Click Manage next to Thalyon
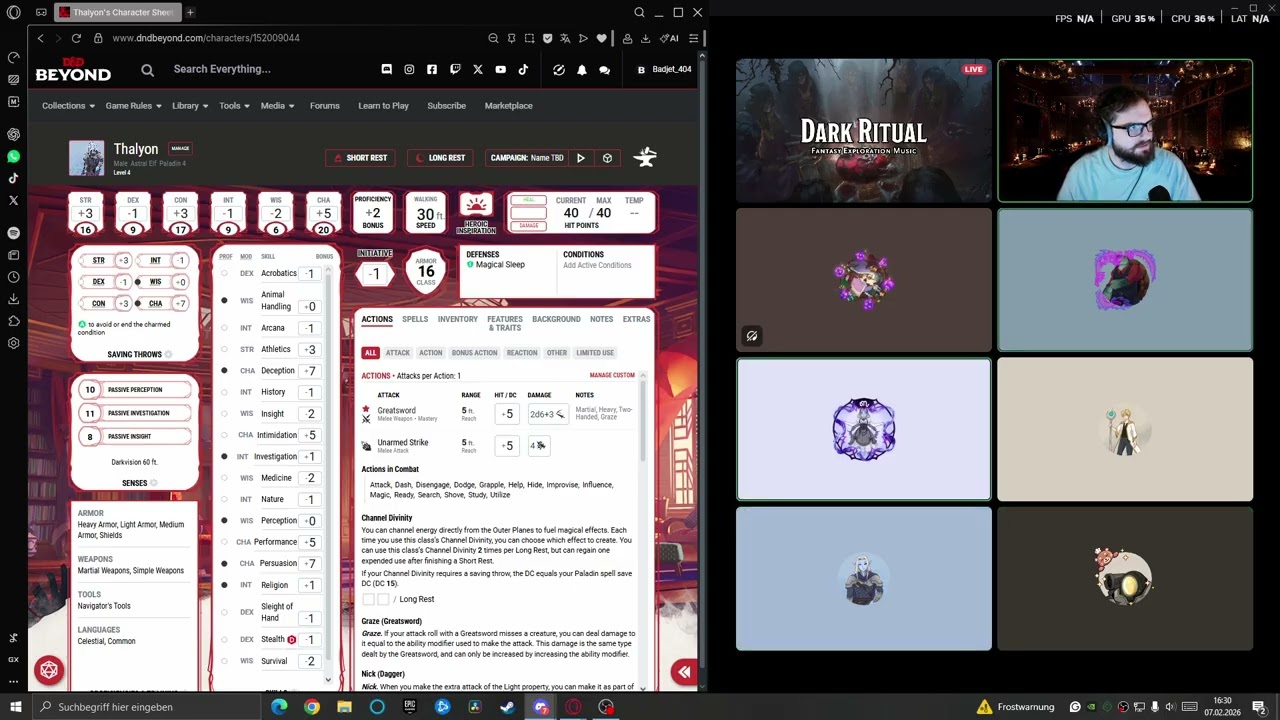 tap(180, 148)
